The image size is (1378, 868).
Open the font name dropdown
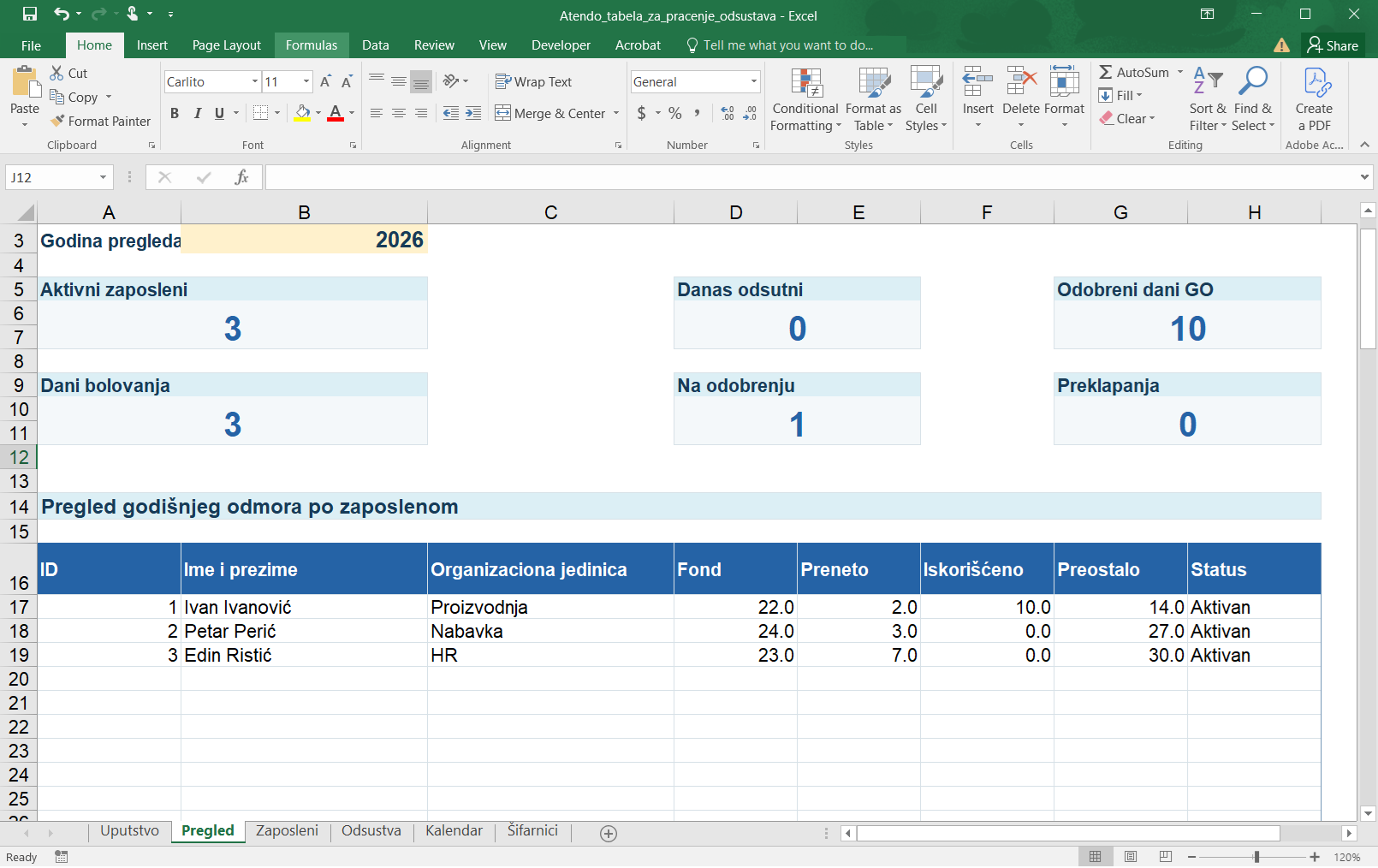255,82
